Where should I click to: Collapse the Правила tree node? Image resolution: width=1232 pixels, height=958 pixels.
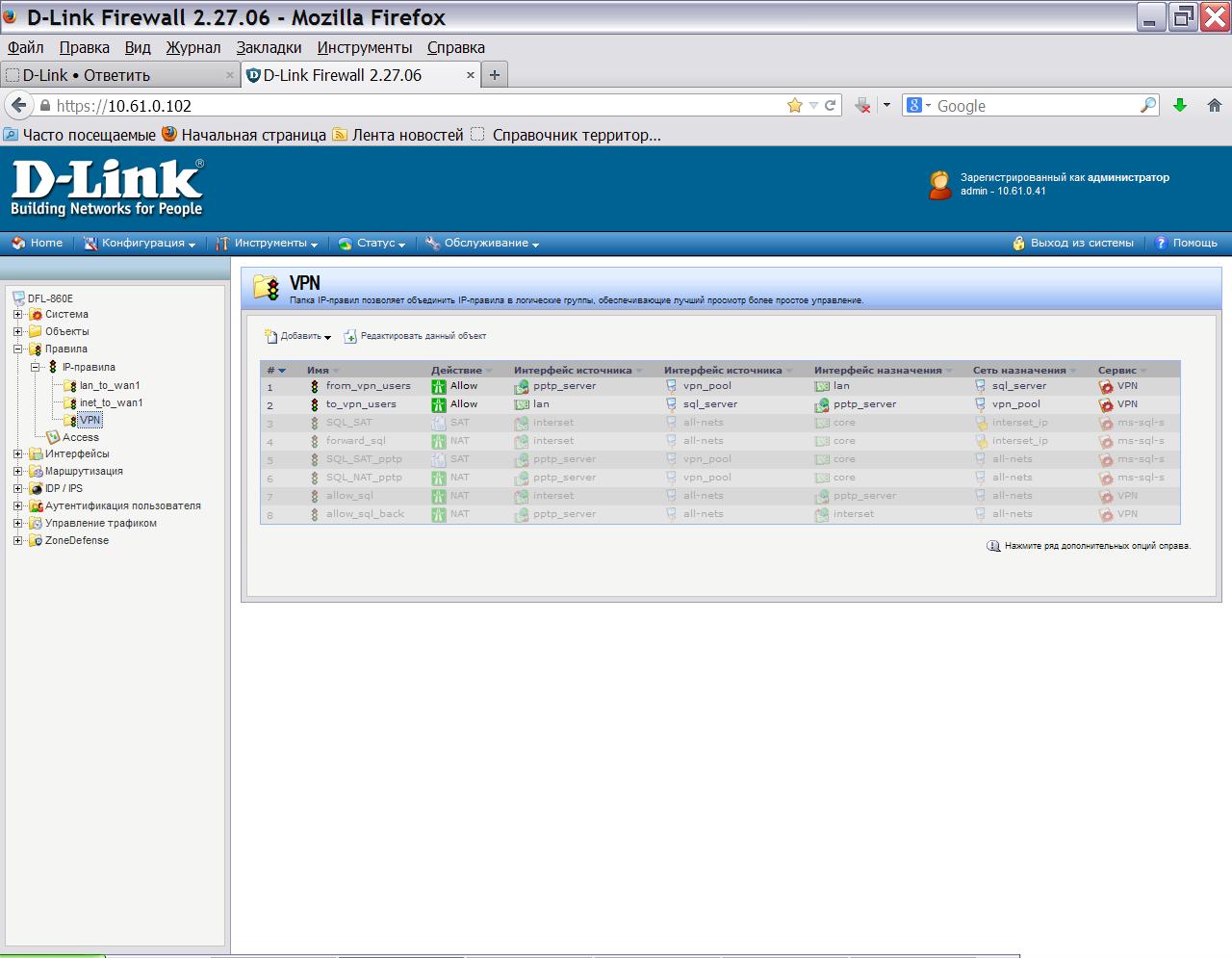tap(17, 350)
